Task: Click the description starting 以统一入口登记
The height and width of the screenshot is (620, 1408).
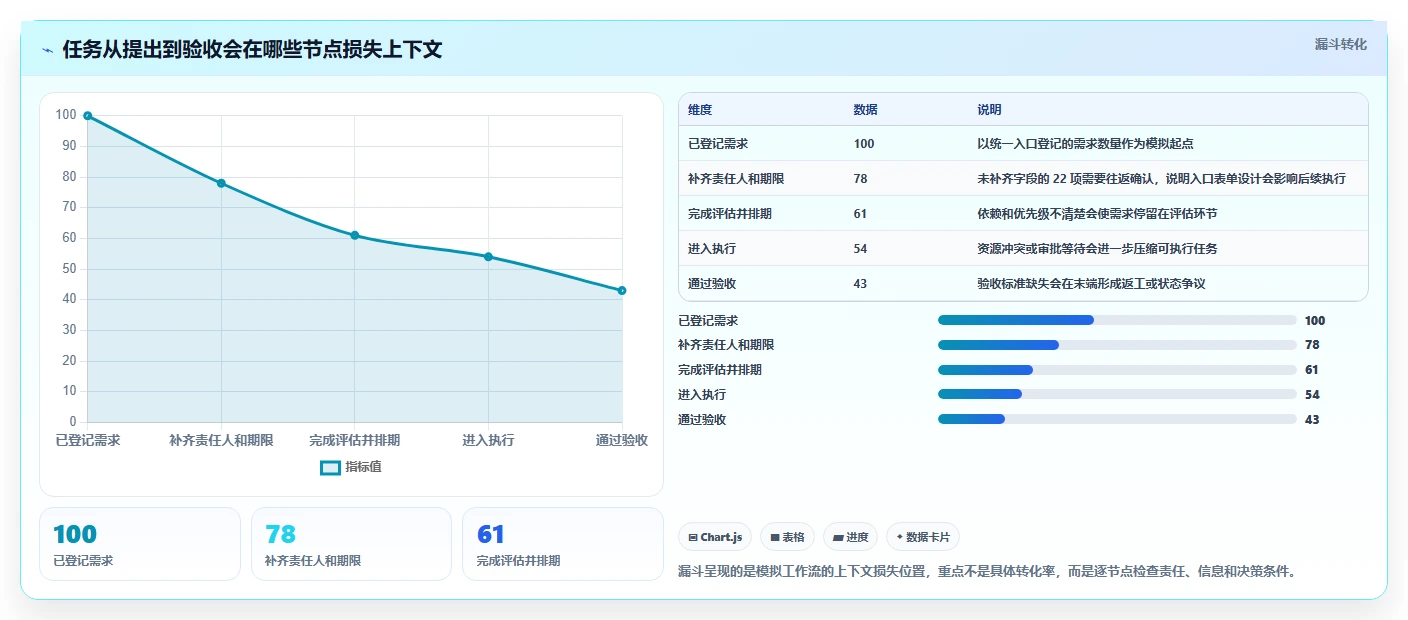Action: (x=1085, y=144)
